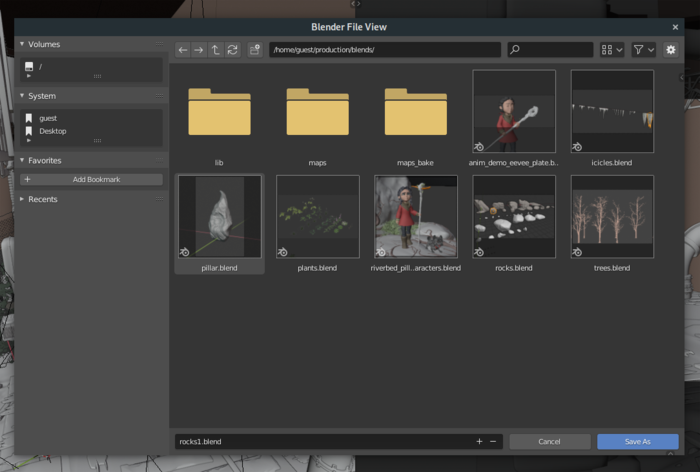Expand the System bookmarks list arrow

[x=29, y=140]
